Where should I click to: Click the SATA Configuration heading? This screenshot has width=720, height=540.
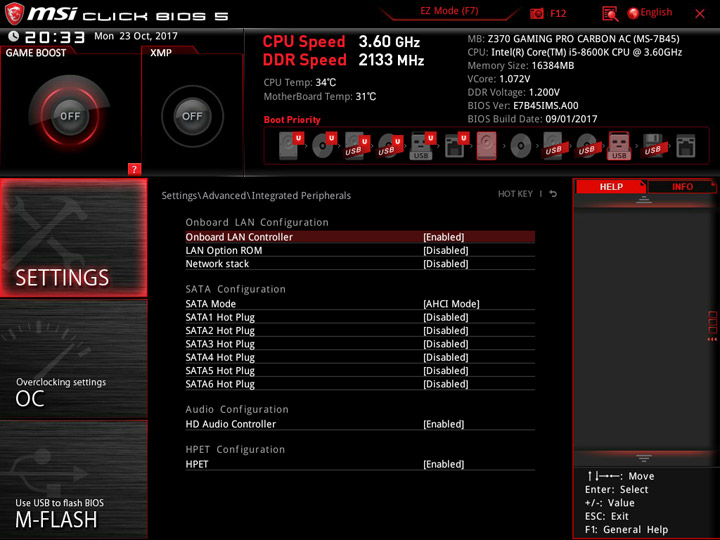click(235, 289)
